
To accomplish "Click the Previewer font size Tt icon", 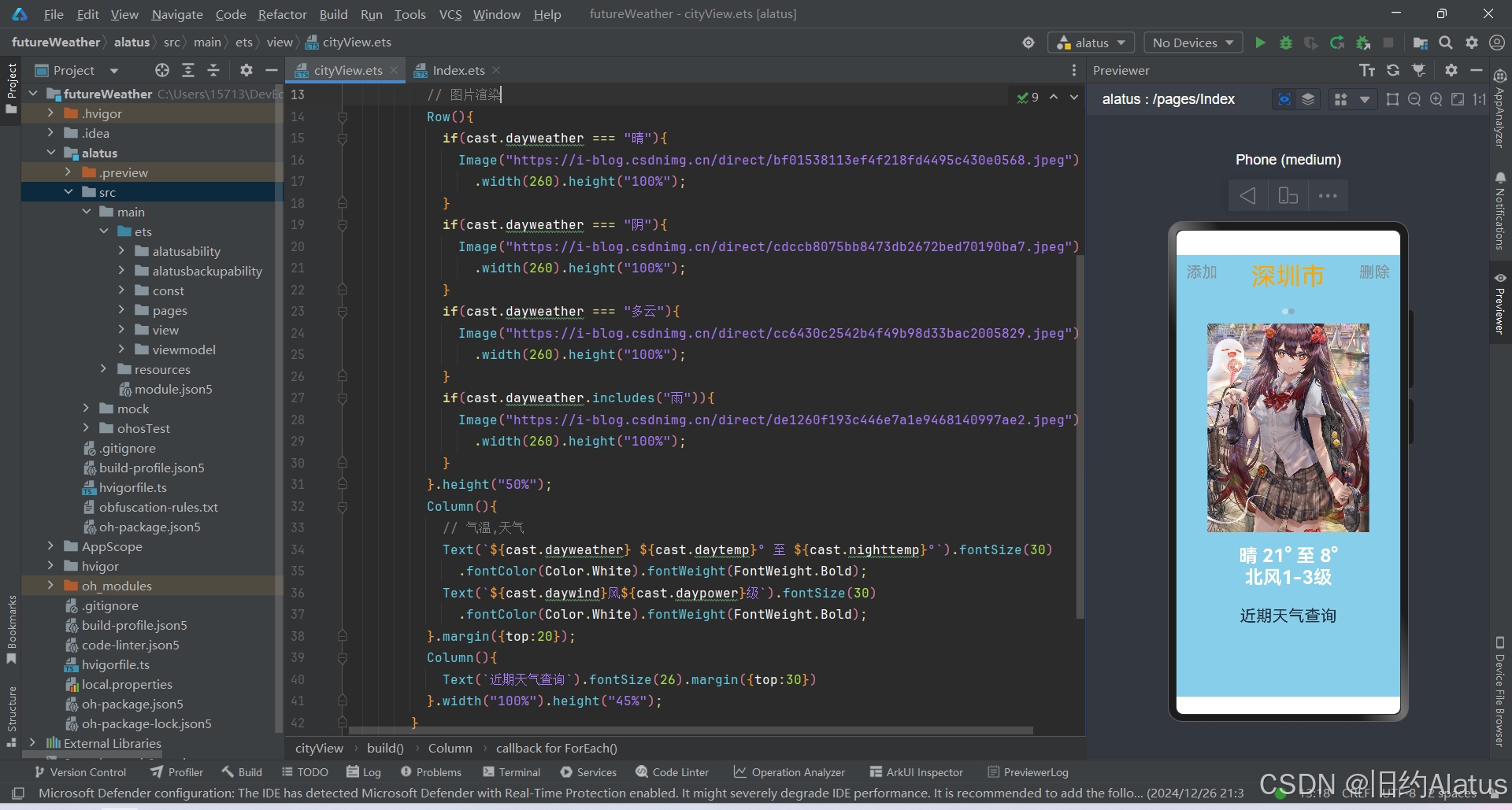I will [1367, 70].
